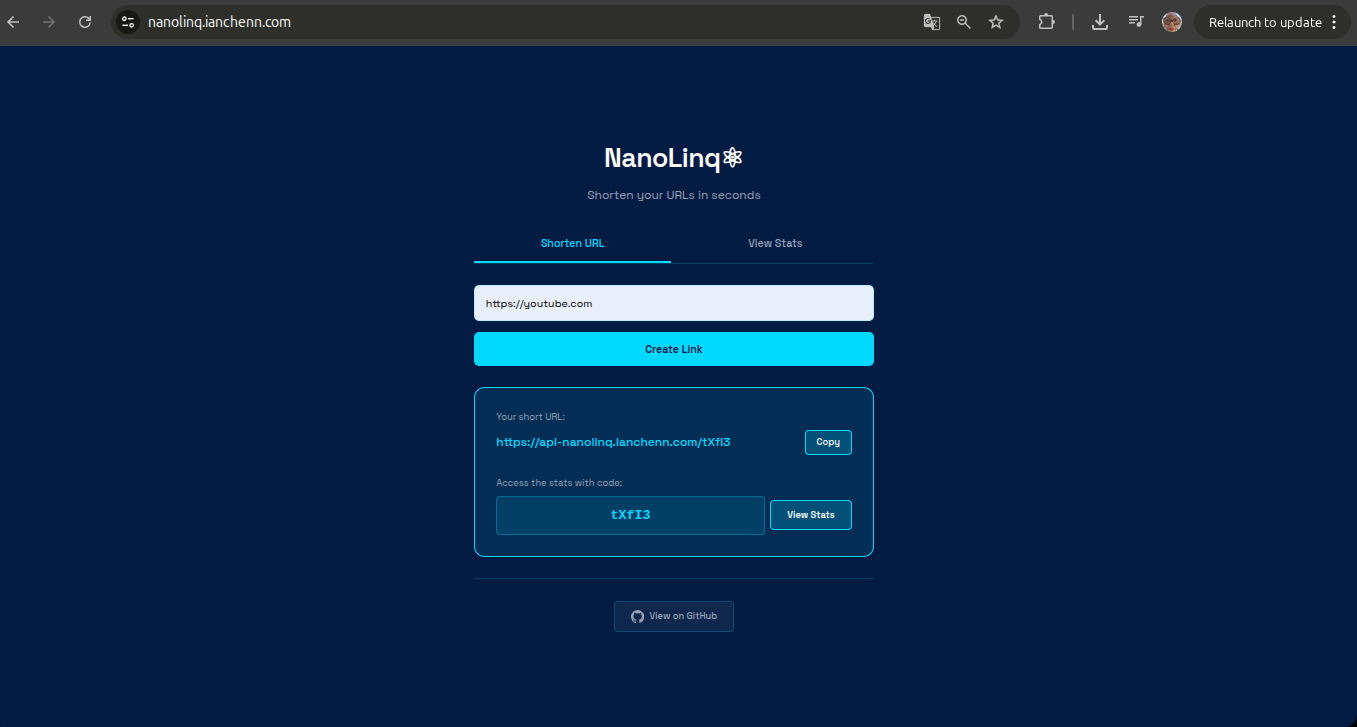The width and height of the screenshot is (1357, 727).
Task: Bookmark this page with the star
Action: pos(996,22)
